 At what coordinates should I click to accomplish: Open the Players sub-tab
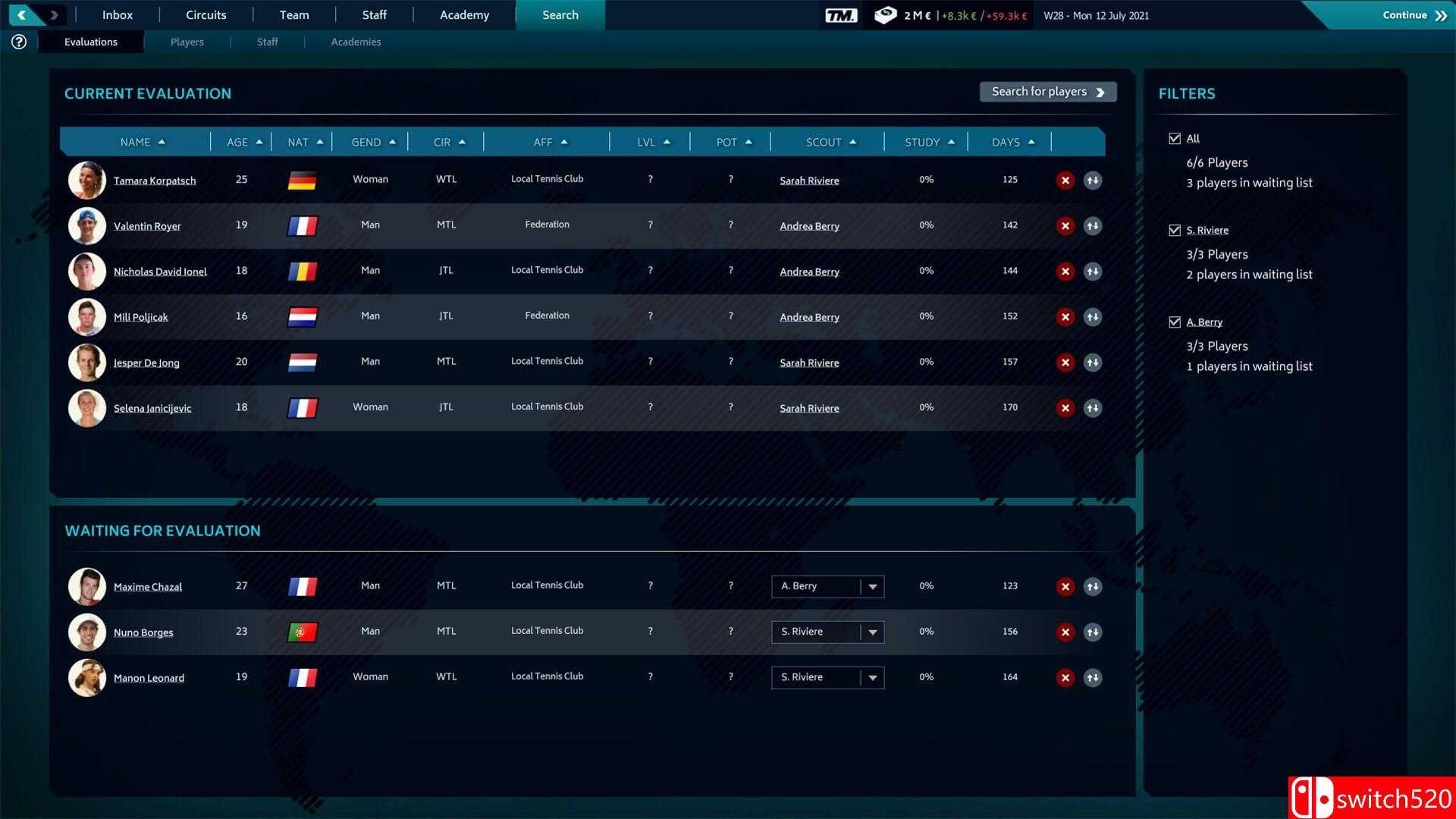187,42
